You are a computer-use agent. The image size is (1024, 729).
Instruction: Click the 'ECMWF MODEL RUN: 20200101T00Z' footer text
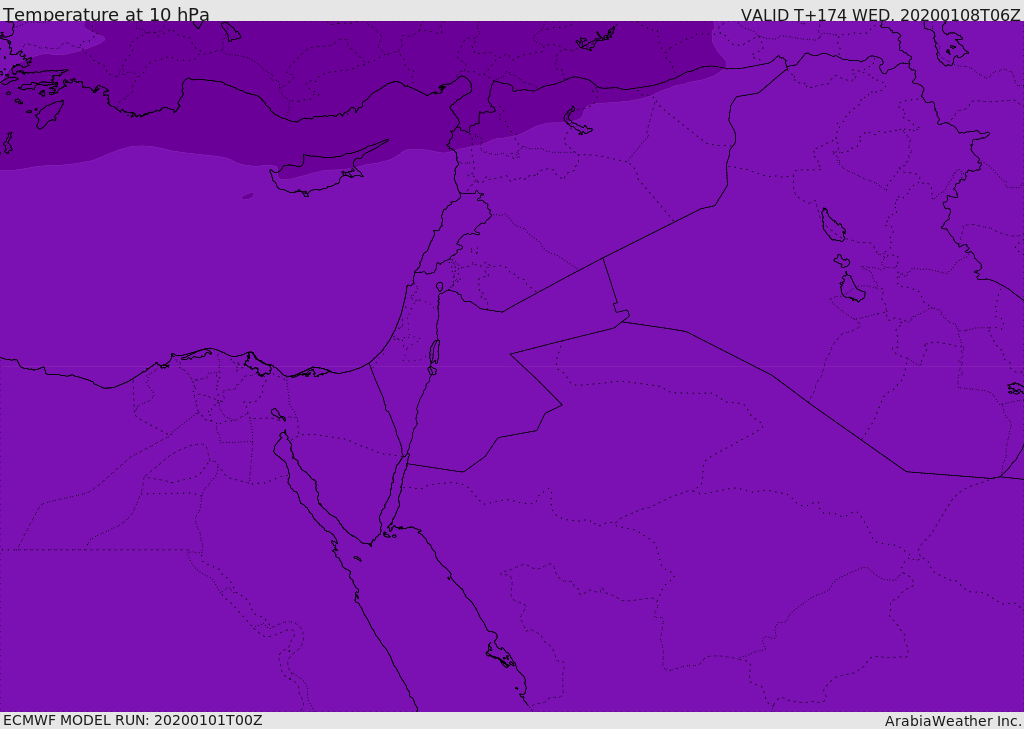click(x=133, y=720)
